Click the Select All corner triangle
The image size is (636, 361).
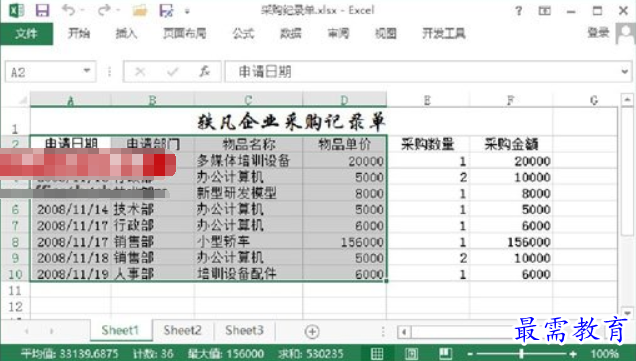point(22,100)
